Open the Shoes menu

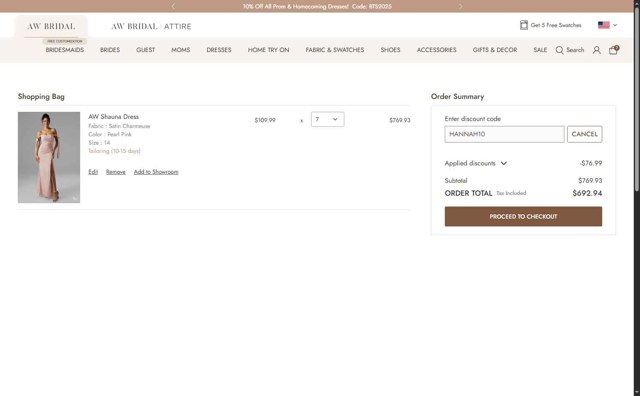390,50
